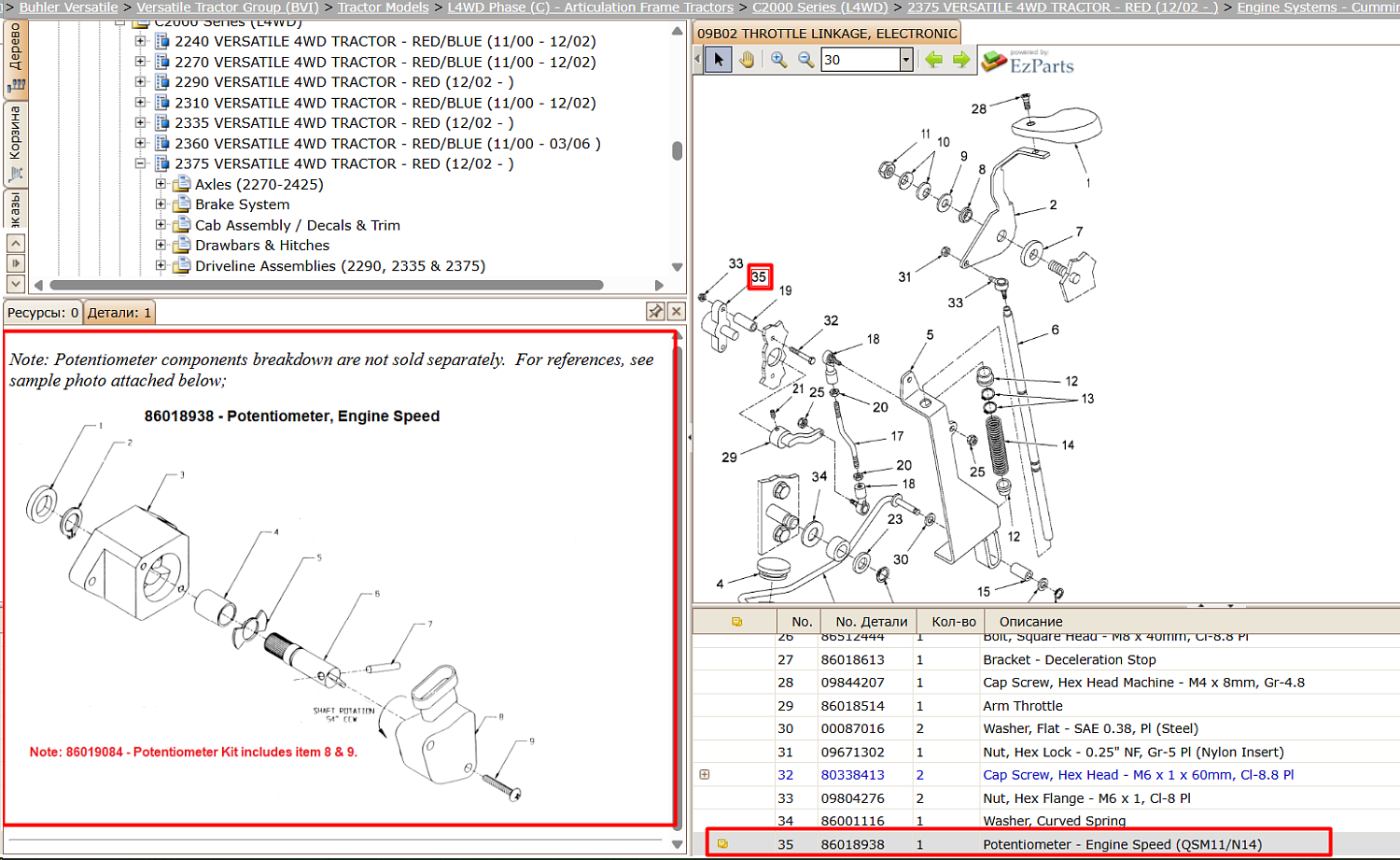Open the C2000 Series (L4WD) breadcrumb link
The width and height of the screenshot is (1400, 860).
[820, 7]
